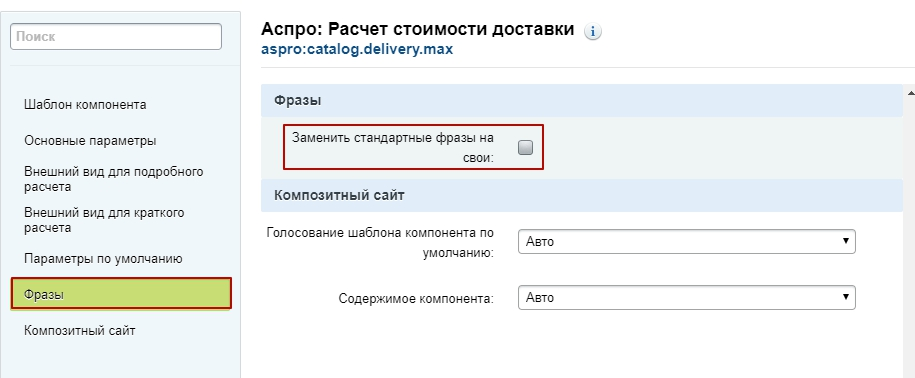Screen dimensions: 915x378
Task: Click the scrollbar up arrow
Action: tap(910, 93)
